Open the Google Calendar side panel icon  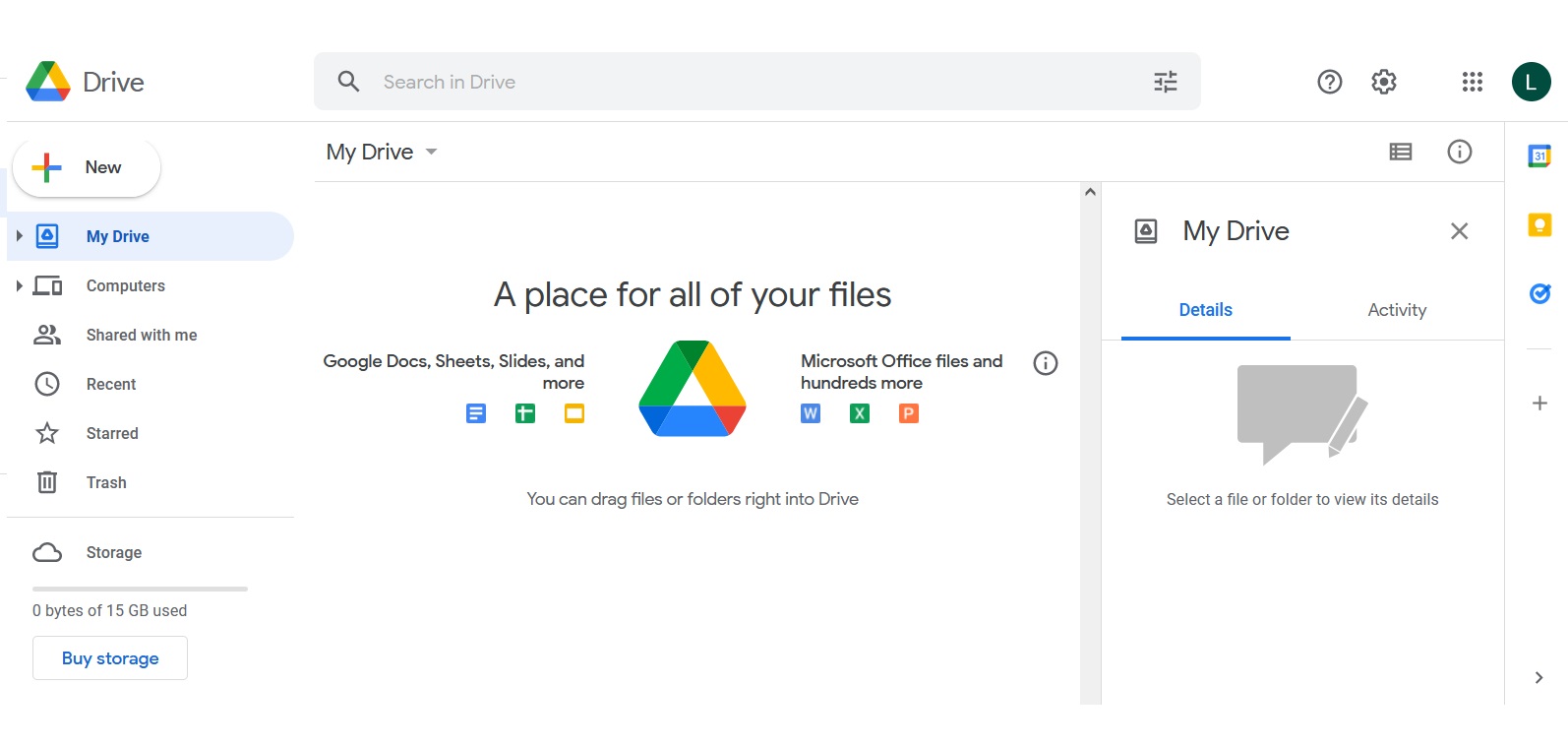[x=1539, y=156]
